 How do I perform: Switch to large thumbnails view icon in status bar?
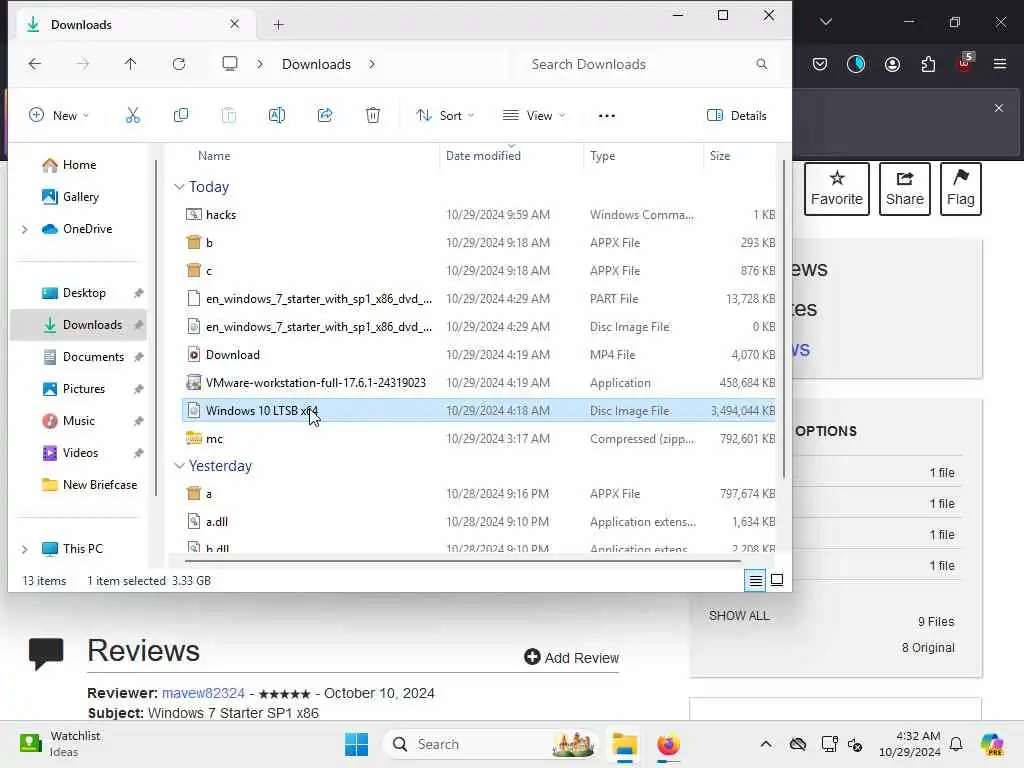777,580
